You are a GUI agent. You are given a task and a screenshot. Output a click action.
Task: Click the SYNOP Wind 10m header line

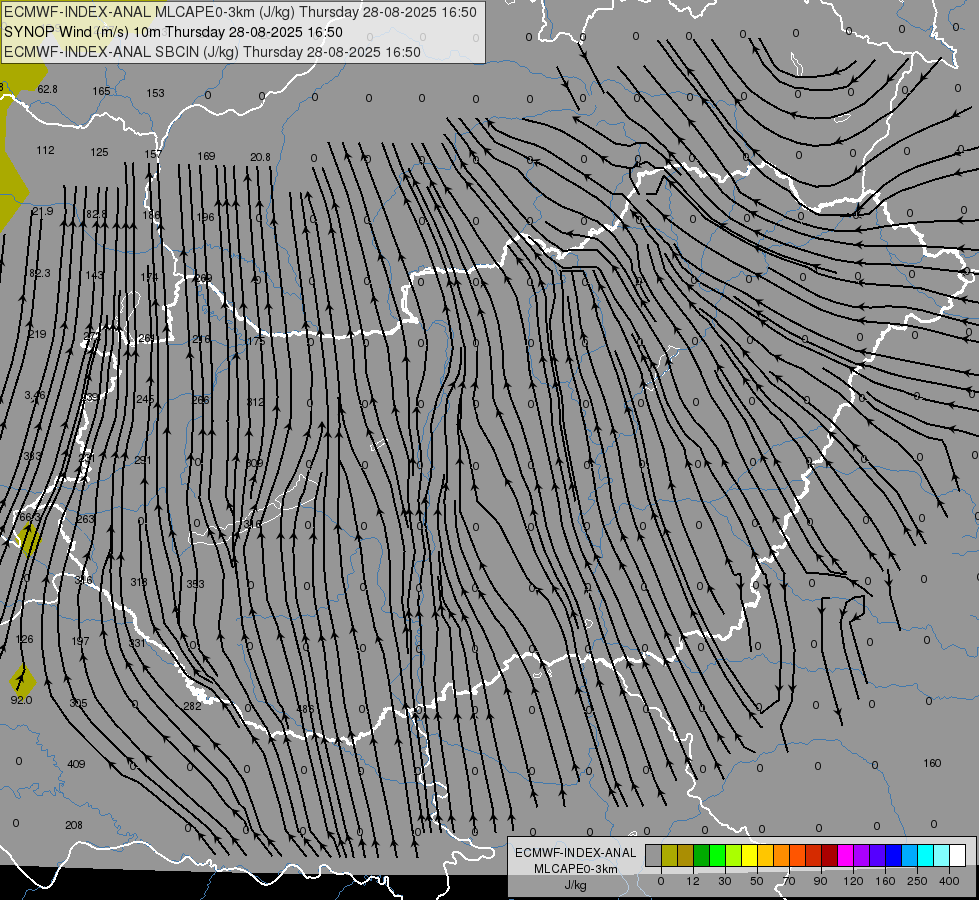pos(174,32)
